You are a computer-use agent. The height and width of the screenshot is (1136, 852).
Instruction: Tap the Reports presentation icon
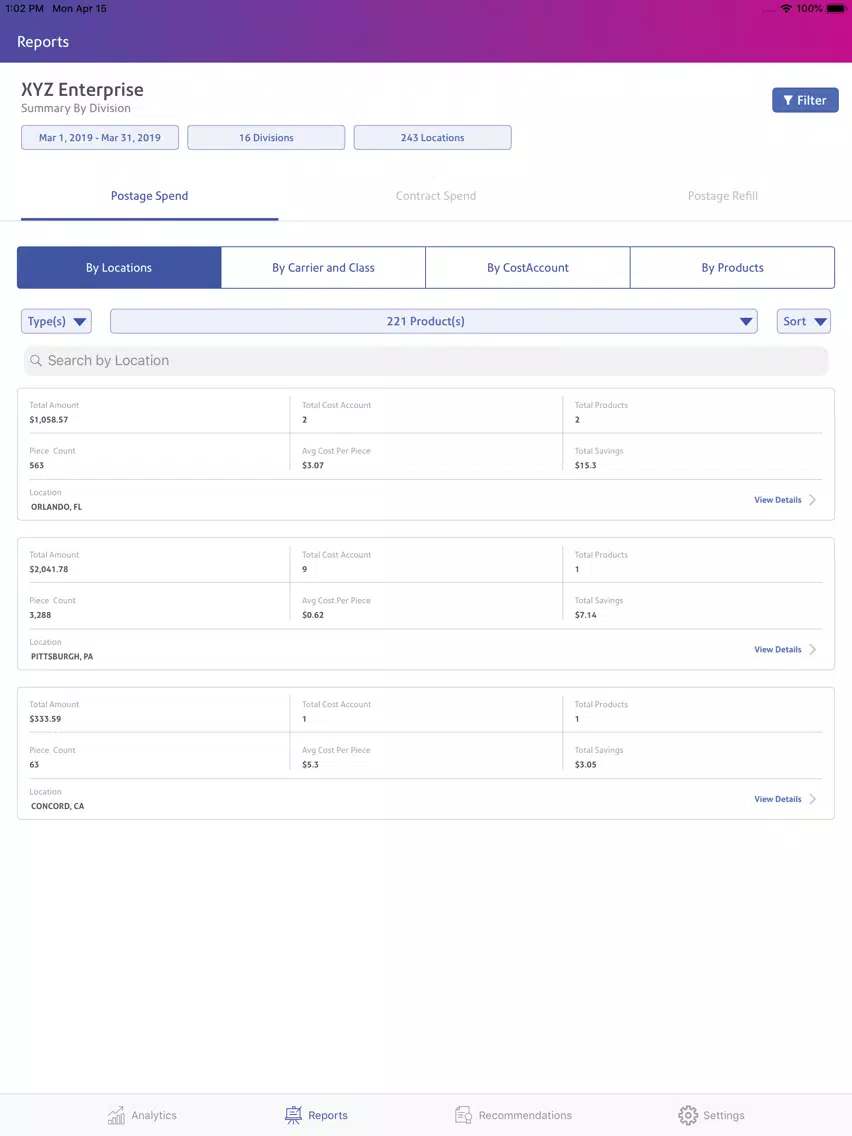coord(293,1115)
